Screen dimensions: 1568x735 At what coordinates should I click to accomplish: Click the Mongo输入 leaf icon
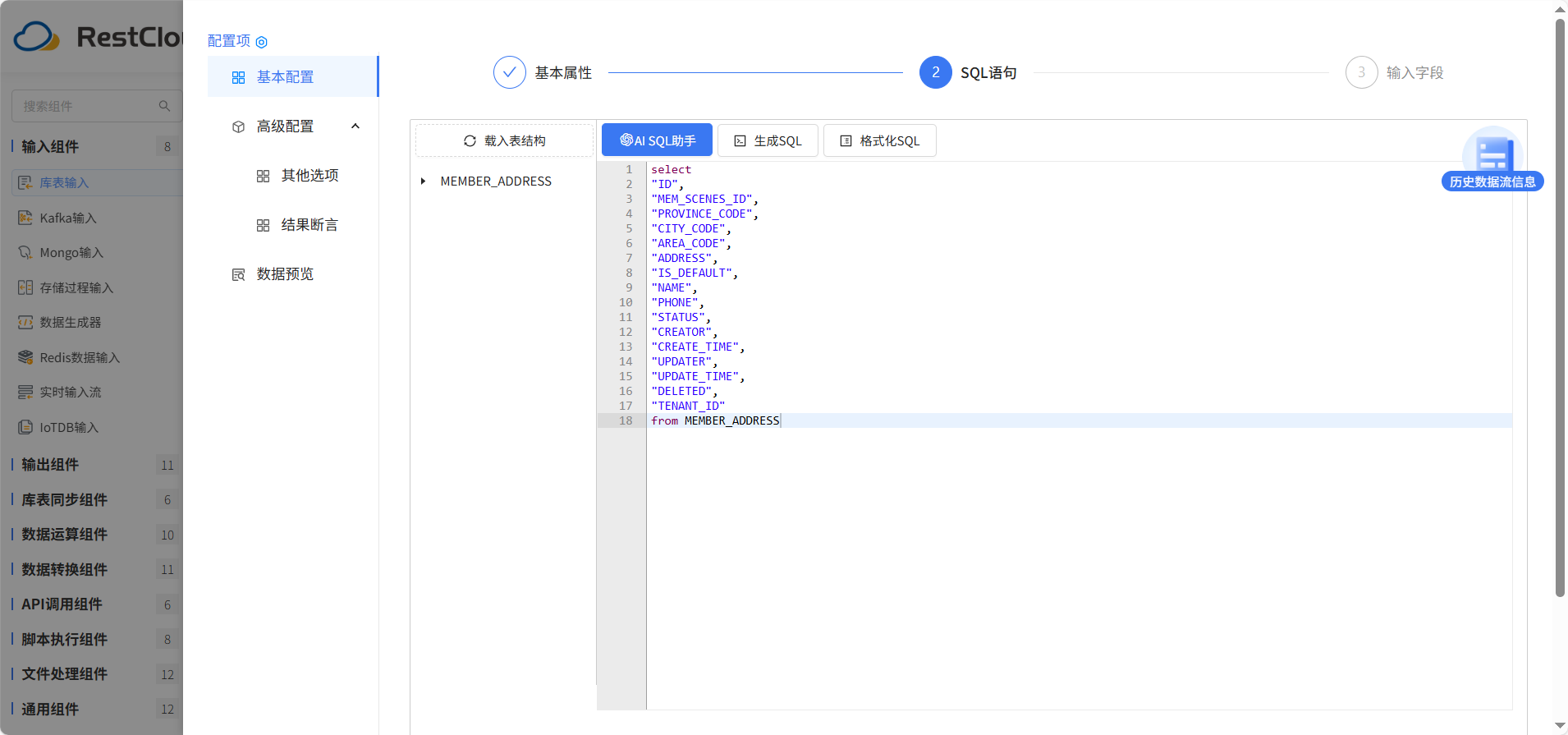(x=25, y=252)
